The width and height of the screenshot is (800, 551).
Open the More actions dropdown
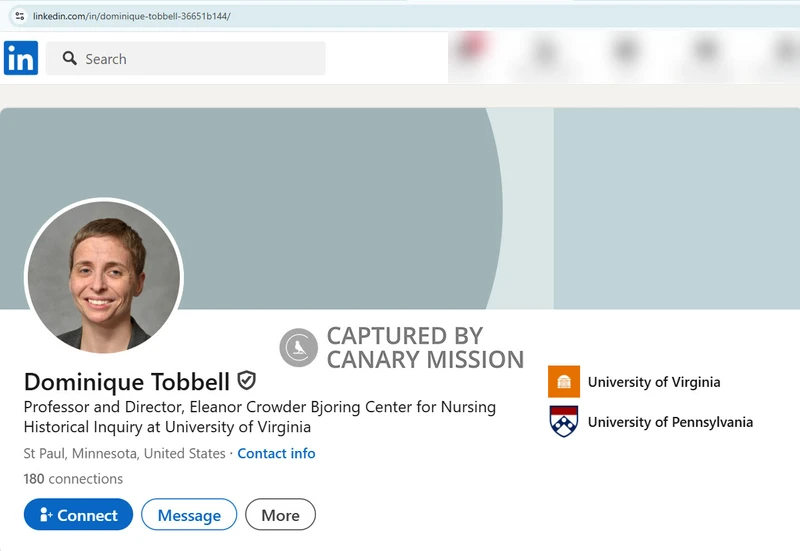click(280, 515)
